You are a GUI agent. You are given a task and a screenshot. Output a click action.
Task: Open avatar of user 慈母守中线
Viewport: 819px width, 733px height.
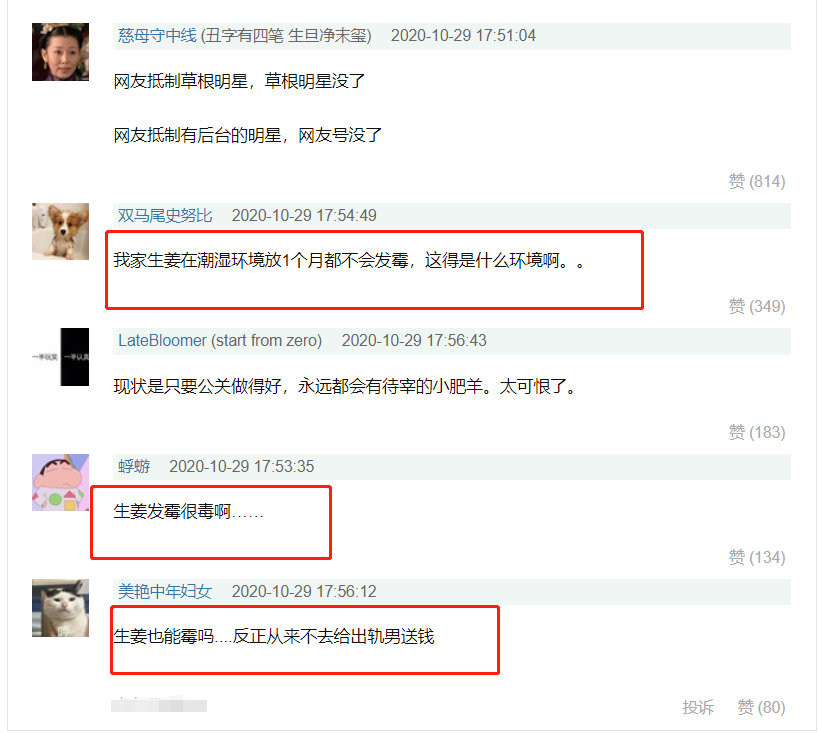61,52
